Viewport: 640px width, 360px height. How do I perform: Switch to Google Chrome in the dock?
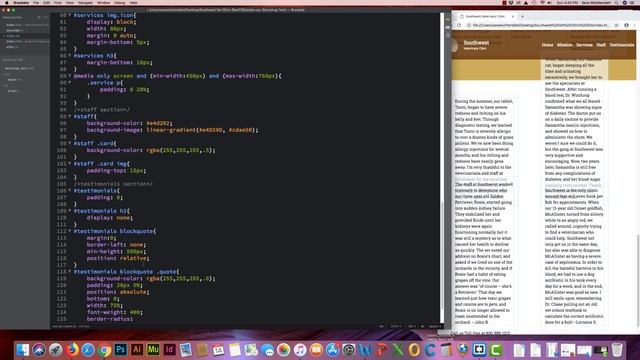coord(104,350)
